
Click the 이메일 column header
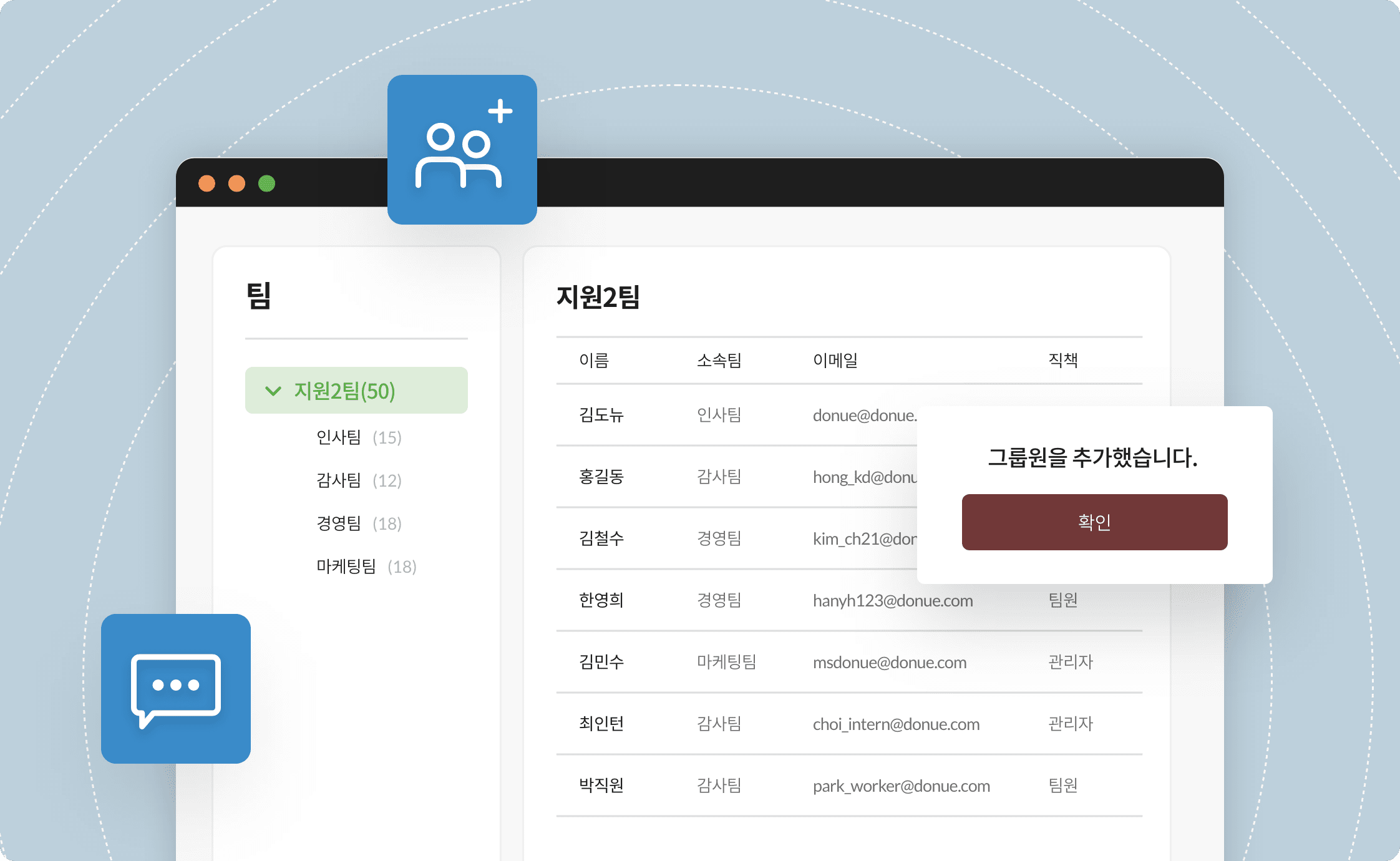(835, 360)
